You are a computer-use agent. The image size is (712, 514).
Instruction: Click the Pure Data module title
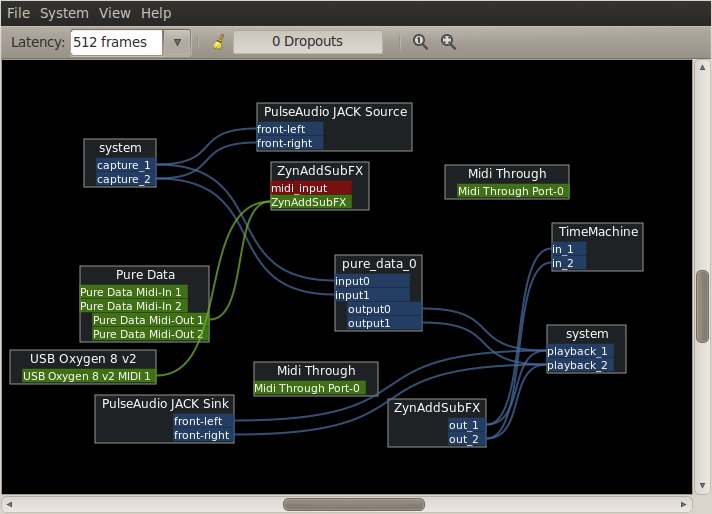[x=145, y=275]
